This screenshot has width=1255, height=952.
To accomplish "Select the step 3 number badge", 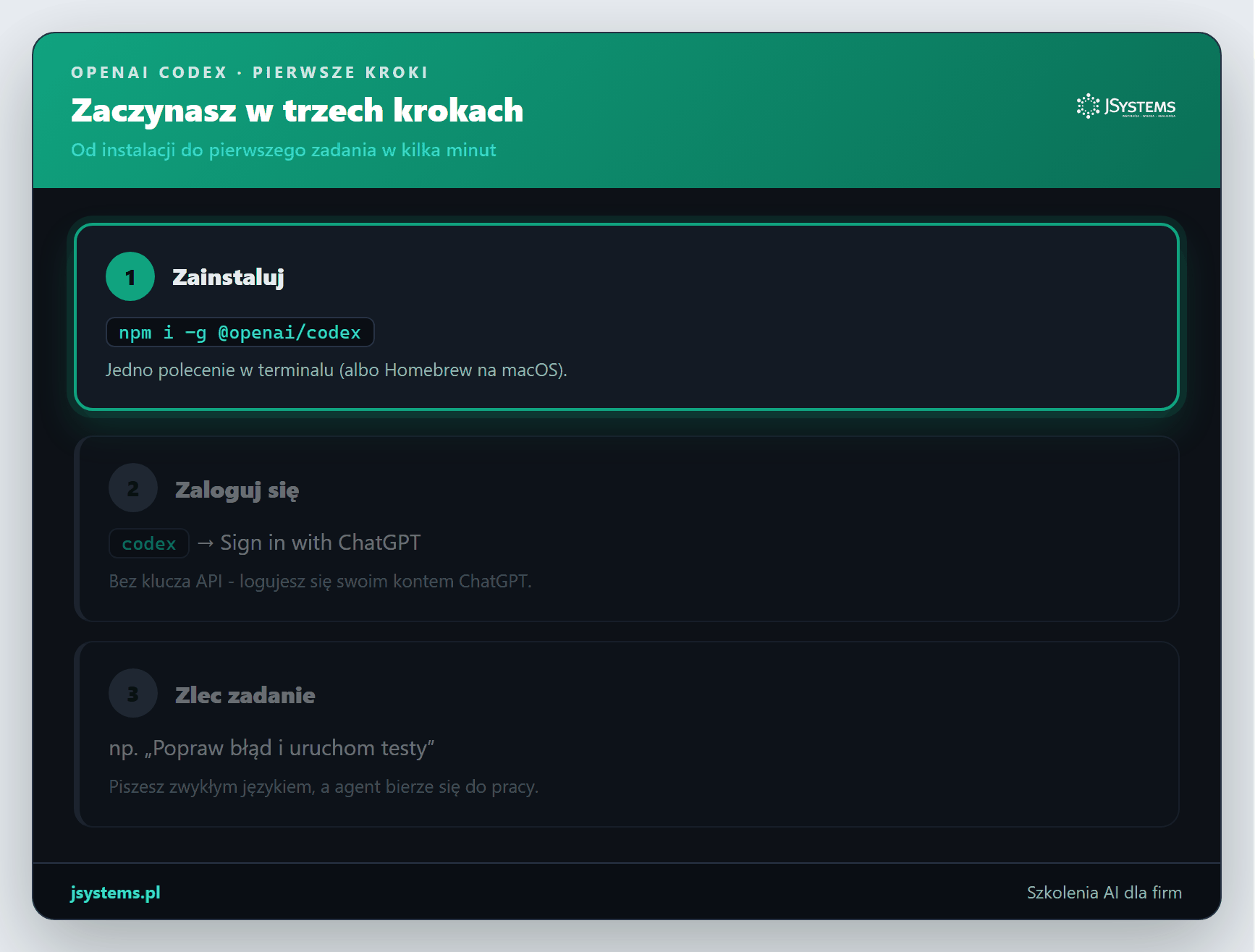I will pyautogui.click(x=133, y=693).
